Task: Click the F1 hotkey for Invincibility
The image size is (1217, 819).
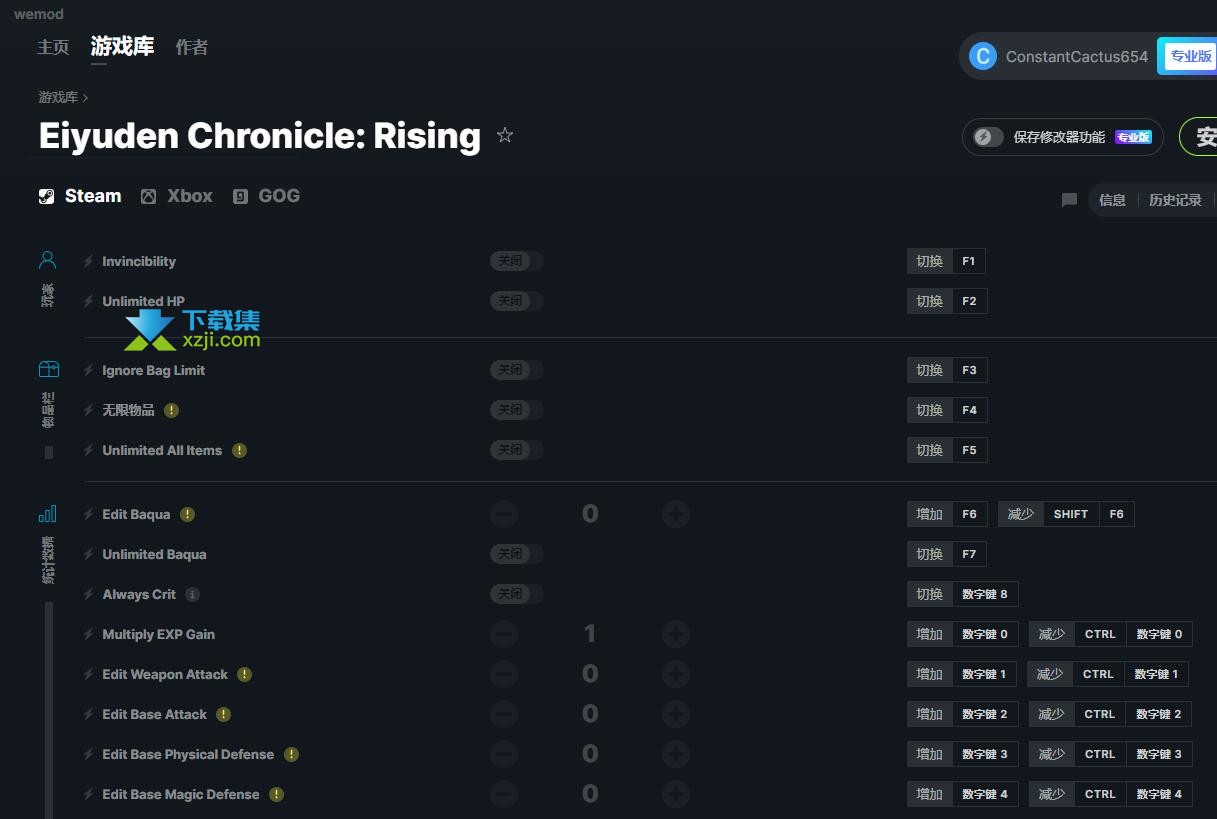Action: 969,261
